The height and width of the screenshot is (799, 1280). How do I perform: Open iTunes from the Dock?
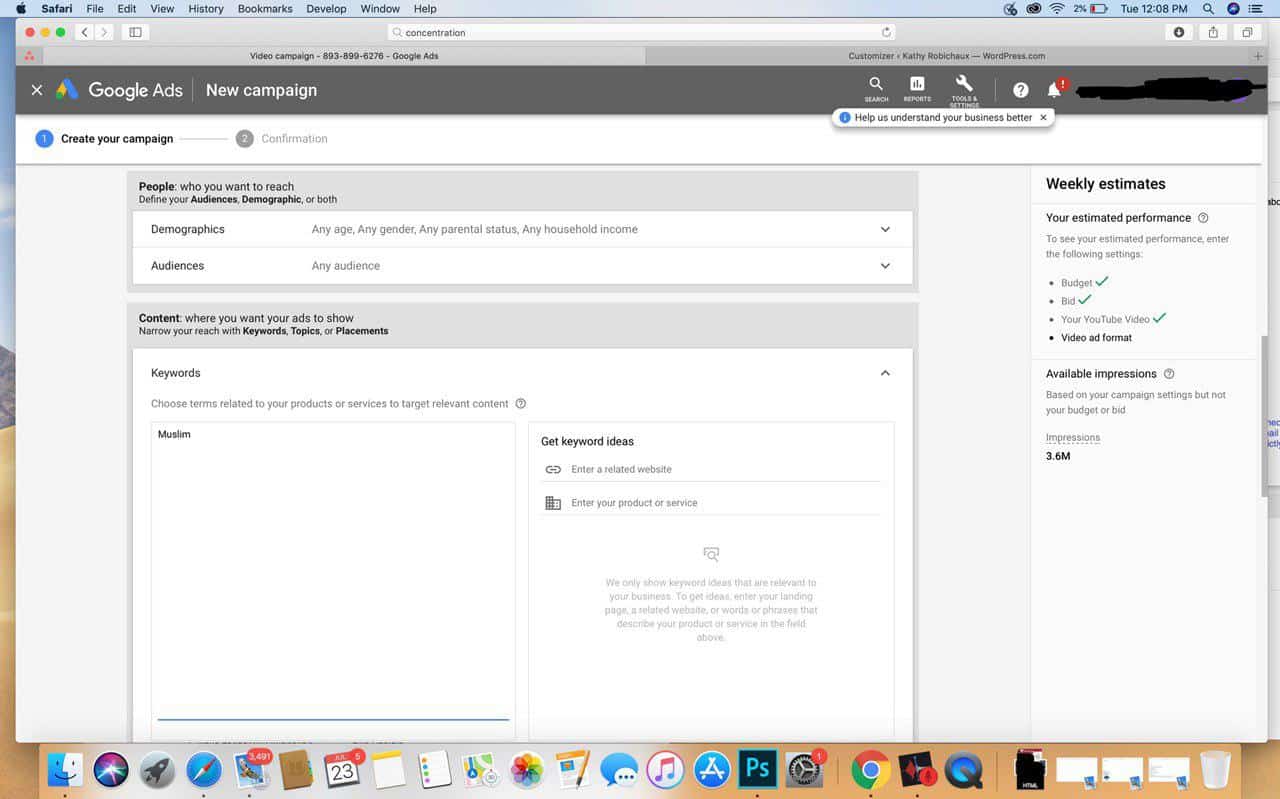(x=665, y=769)
